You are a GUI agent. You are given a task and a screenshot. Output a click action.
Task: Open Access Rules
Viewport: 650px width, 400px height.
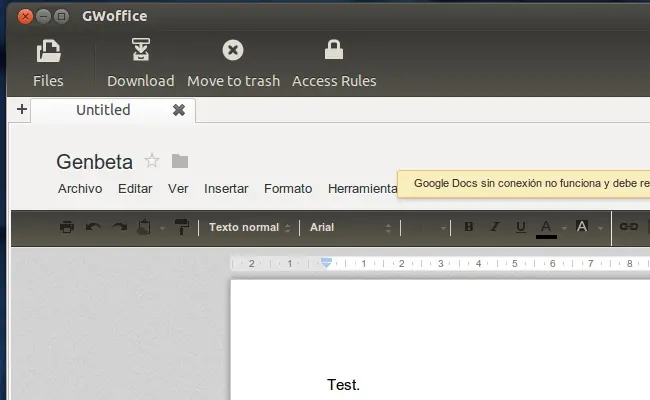(x=334, y=63)
